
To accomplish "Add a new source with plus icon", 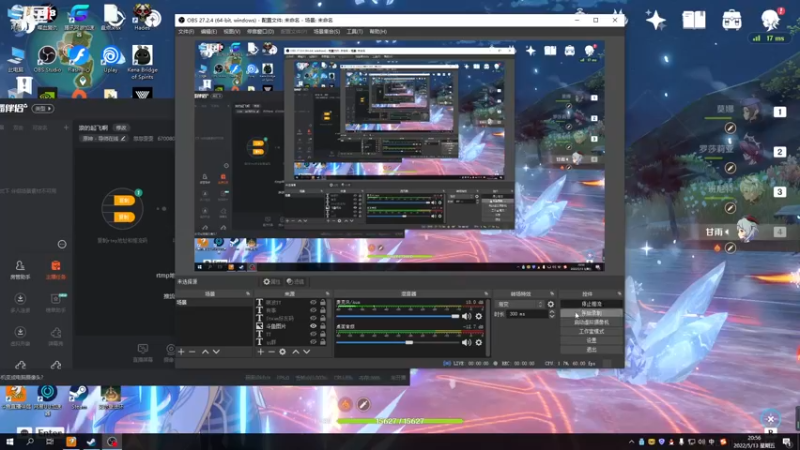I will click(261, 352).
